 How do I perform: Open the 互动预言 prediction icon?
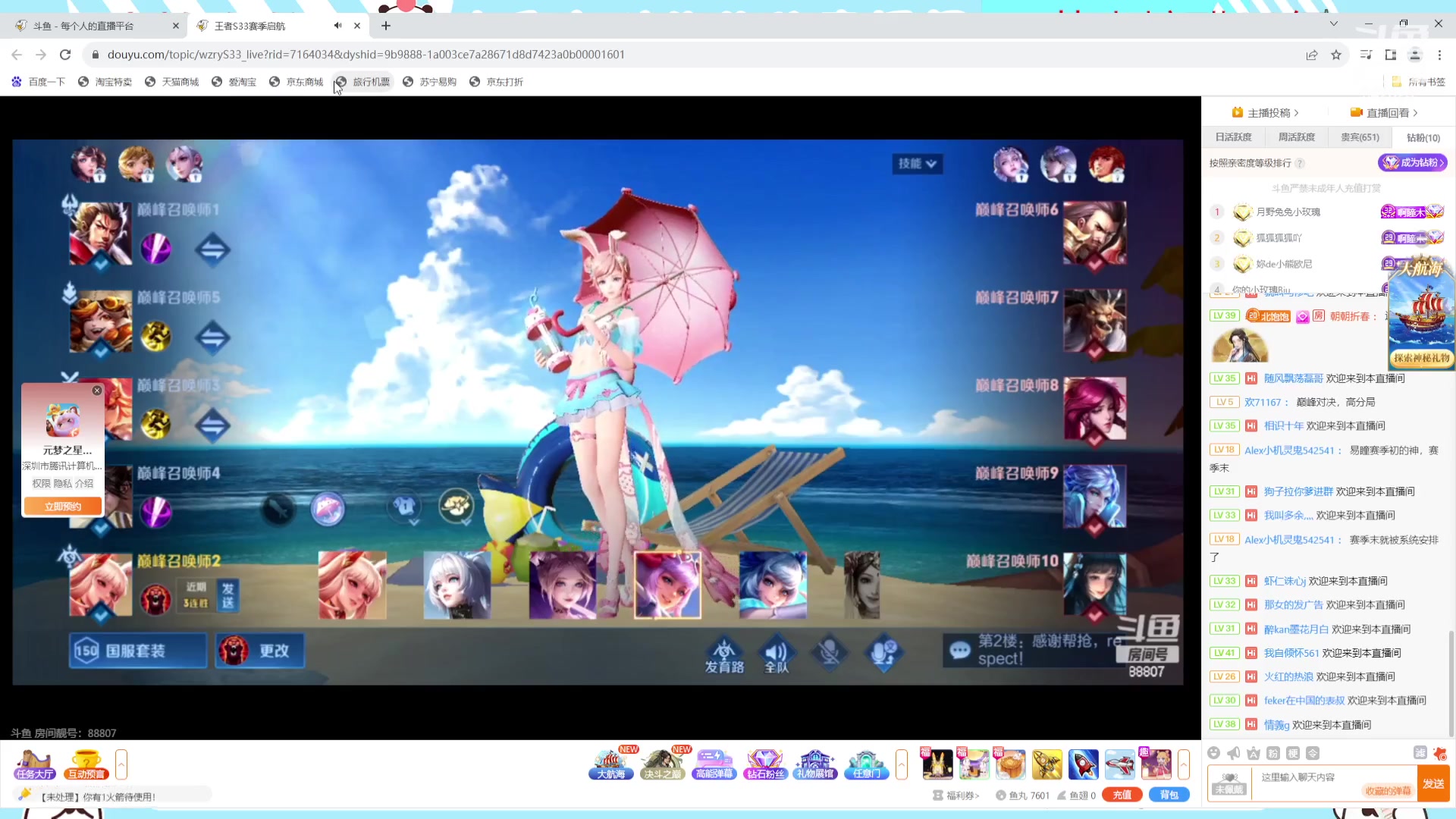86,764
